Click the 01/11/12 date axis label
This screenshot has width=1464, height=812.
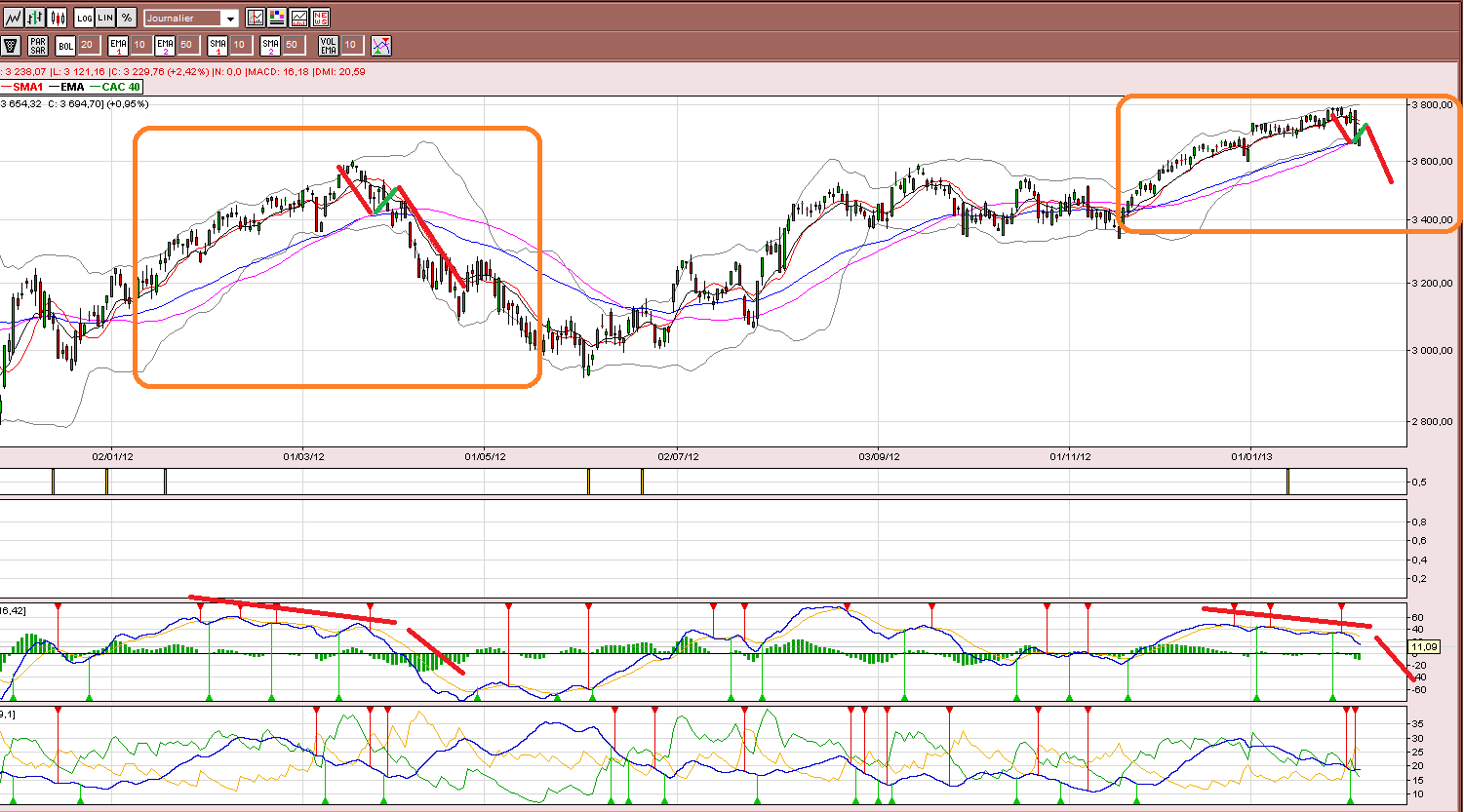[x=1070, y=455]
